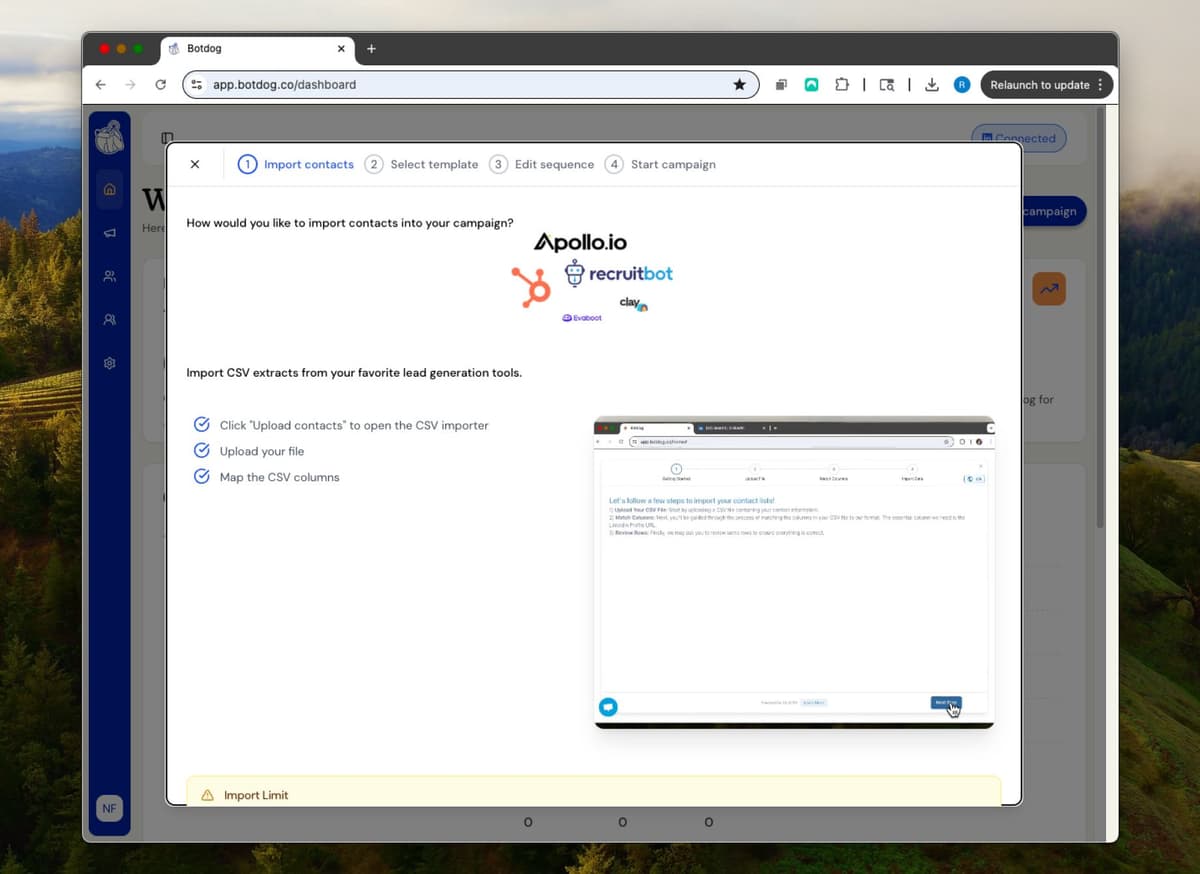Image resolution: width=1200 pixels, height=874 pixels.
Task: Click the clay logo
Action: (633, 304)
